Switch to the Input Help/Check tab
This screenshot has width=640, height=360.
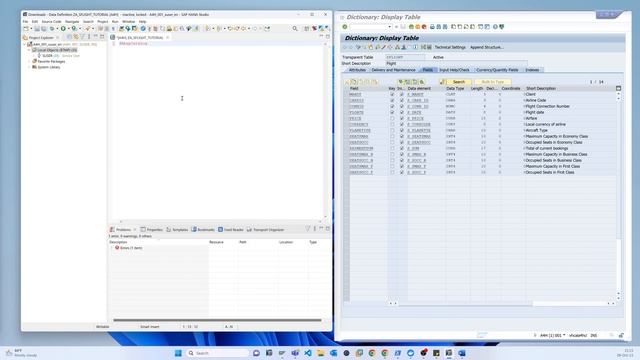click(x=454, y=70)
